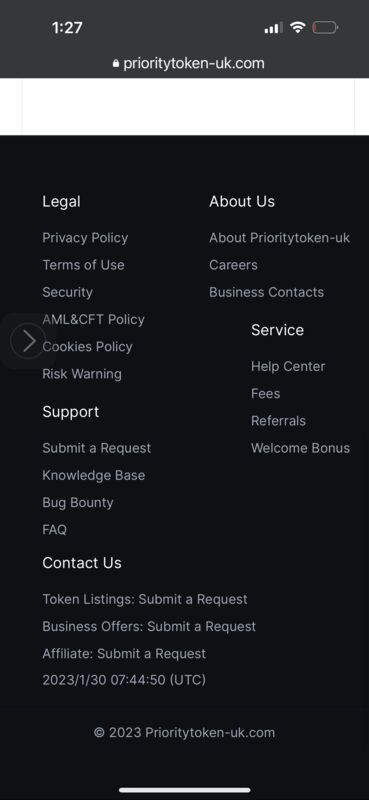Open the Knowledge Base link
This screenshot has width=369, height=800.
click(93, 475)
